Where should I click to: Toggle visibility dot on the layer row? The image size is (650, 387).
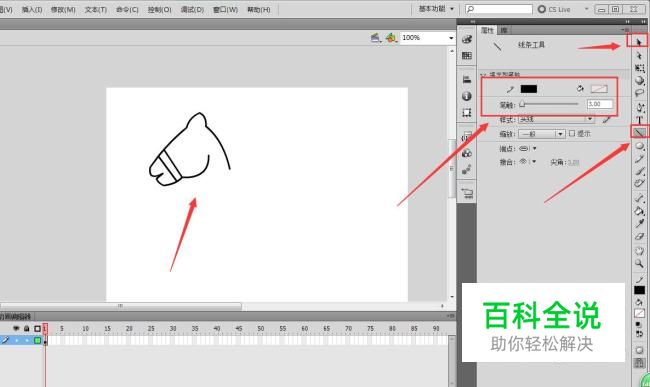[17, 341]
